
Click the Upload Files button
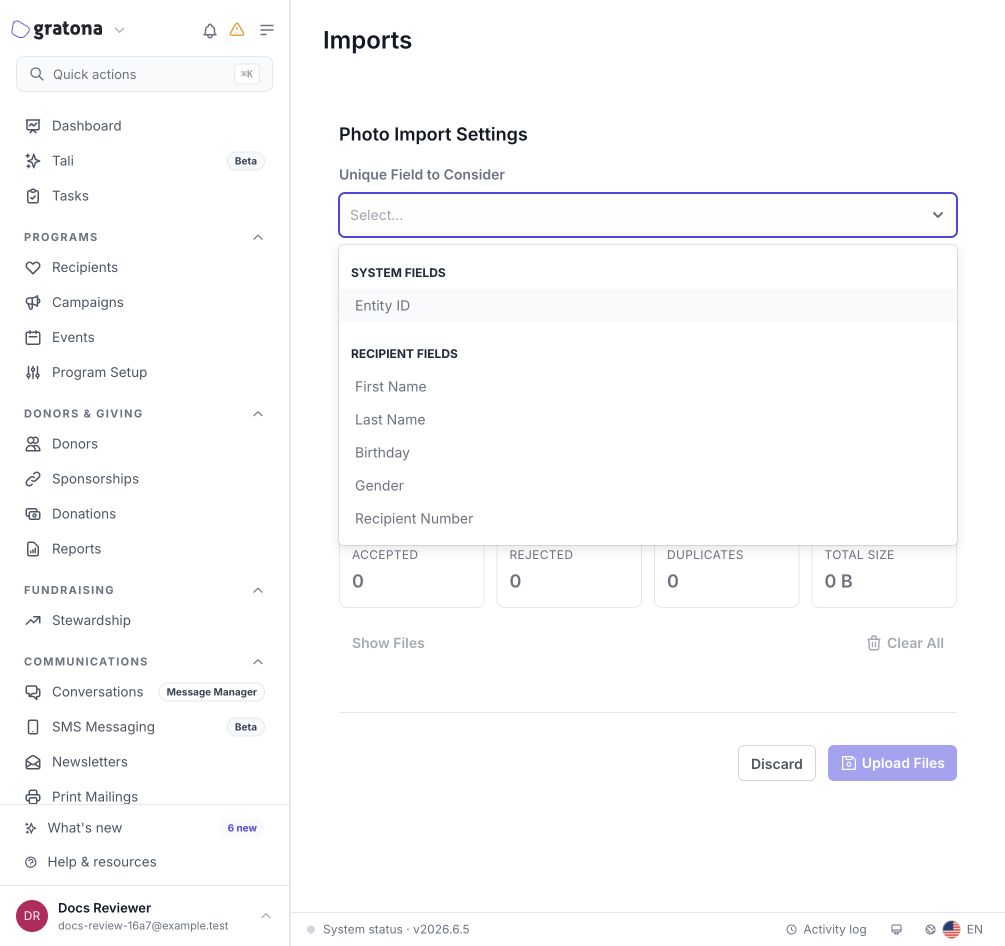(892, 763)
